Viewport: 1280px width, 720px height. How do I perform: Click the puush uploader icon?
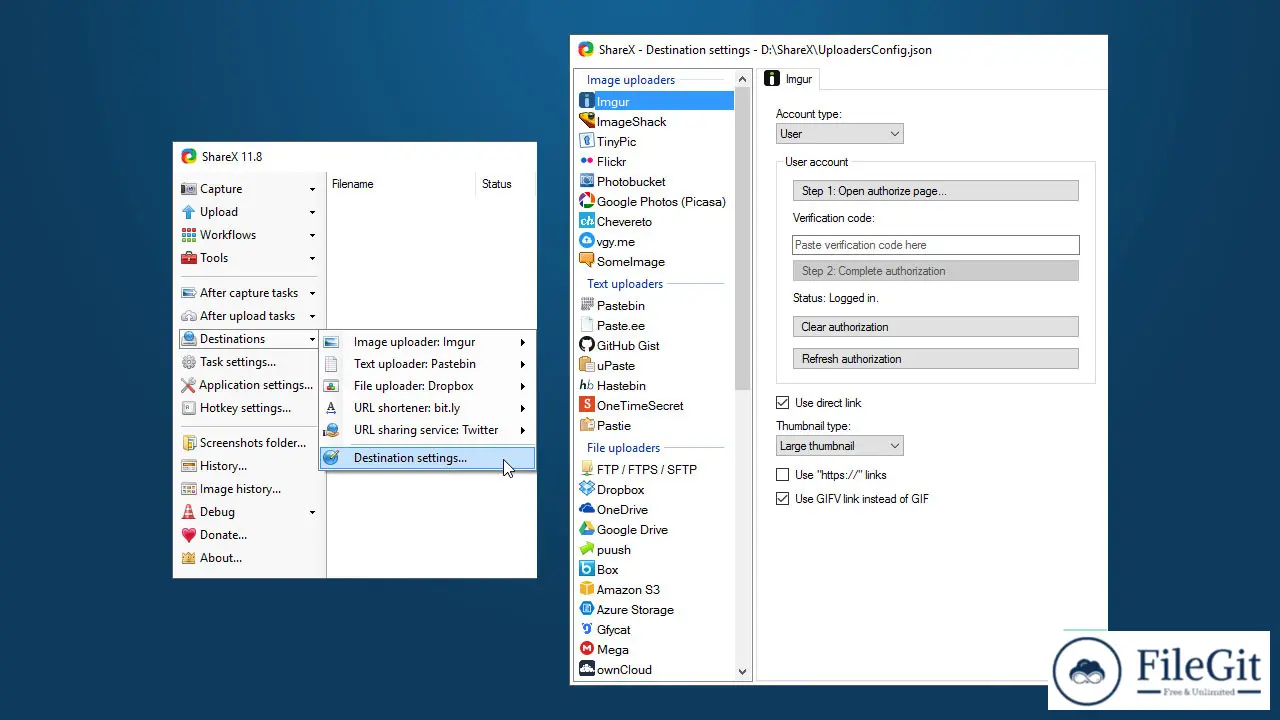587,549
